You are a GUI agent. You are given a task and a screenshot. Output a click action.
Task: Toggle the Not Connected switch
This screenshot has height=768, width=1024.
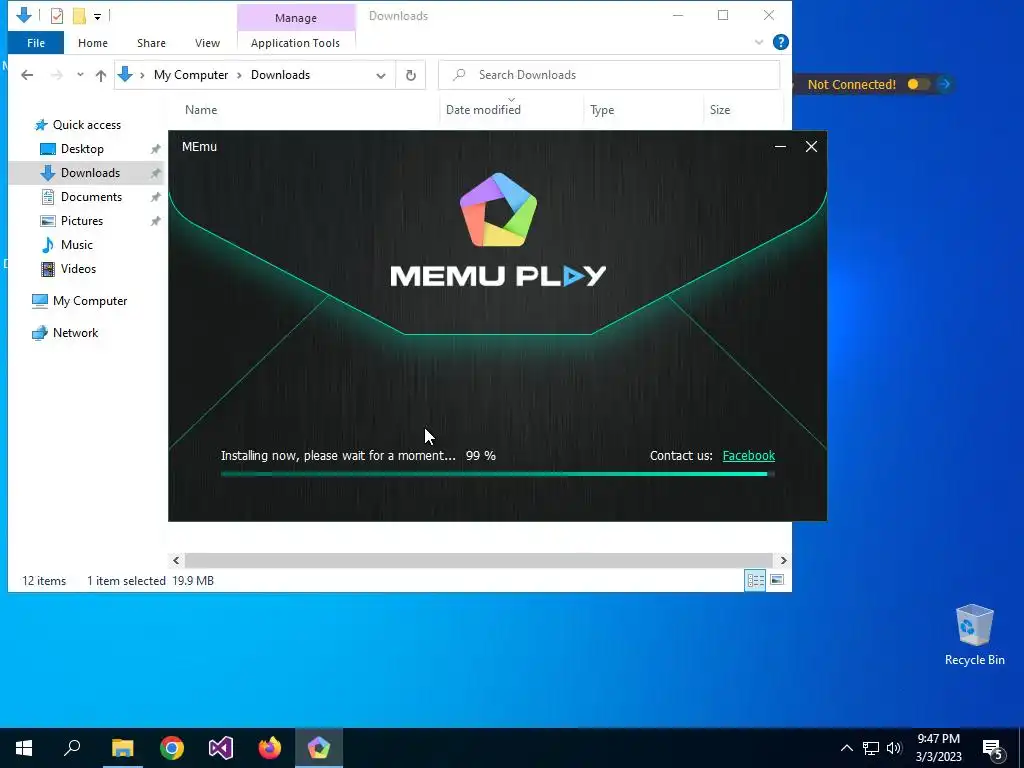click(x=918, y=84)
